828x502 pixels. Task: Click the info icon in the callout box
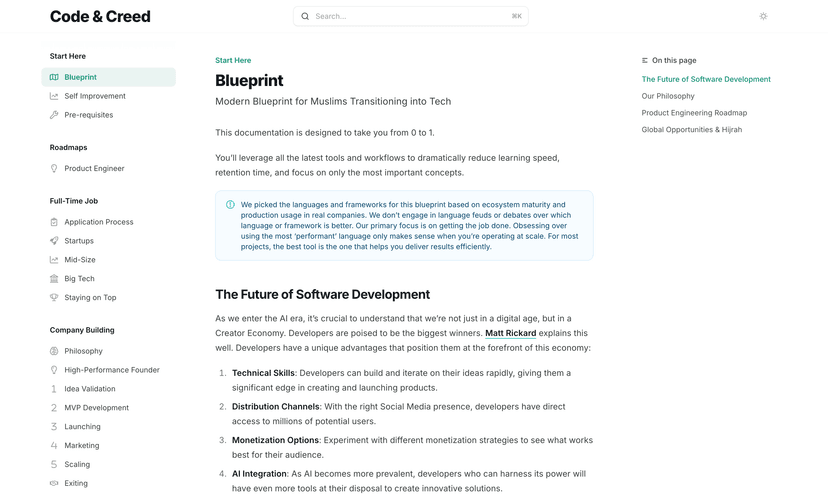[230, 205]
